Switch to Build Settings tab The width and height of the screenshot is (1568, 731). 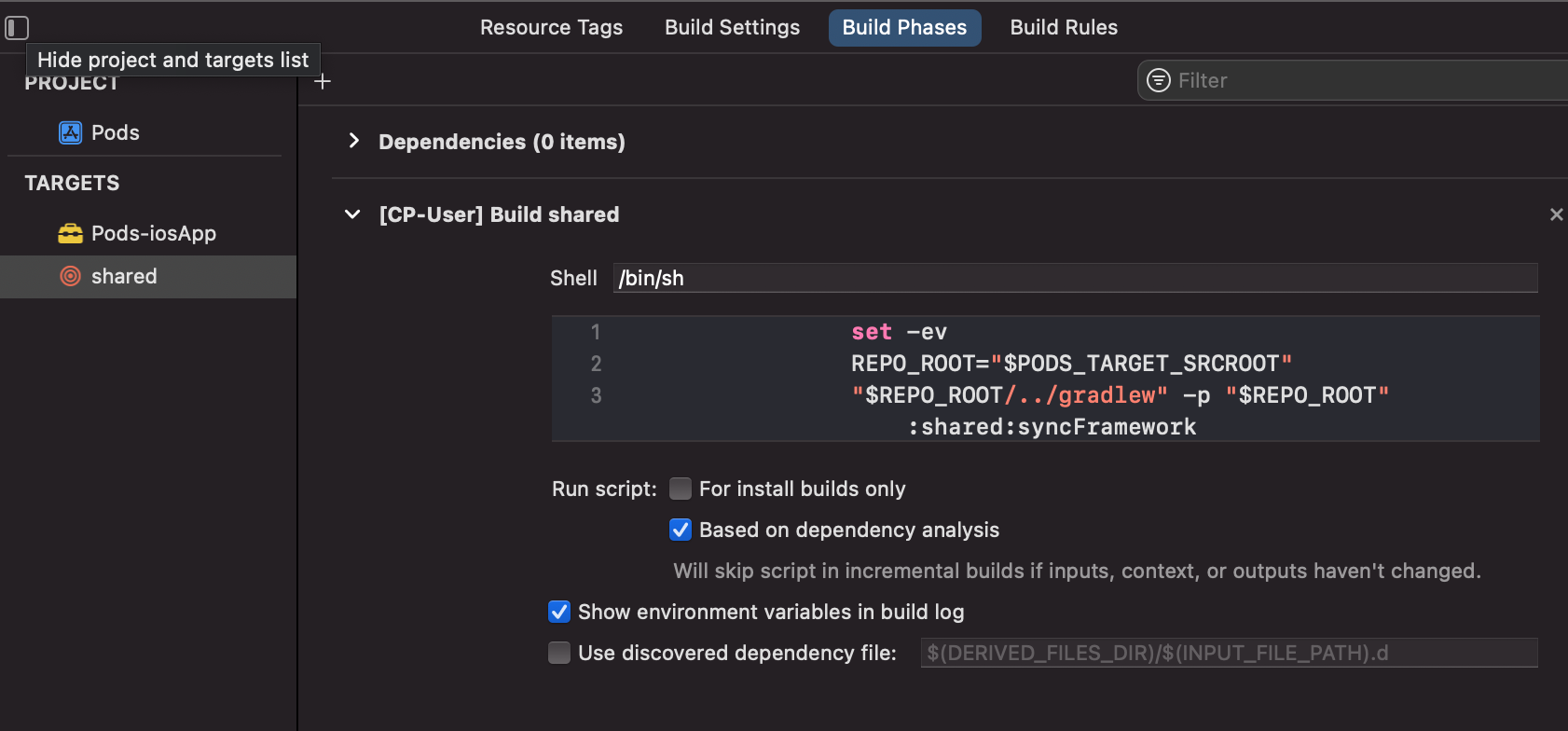732,28
